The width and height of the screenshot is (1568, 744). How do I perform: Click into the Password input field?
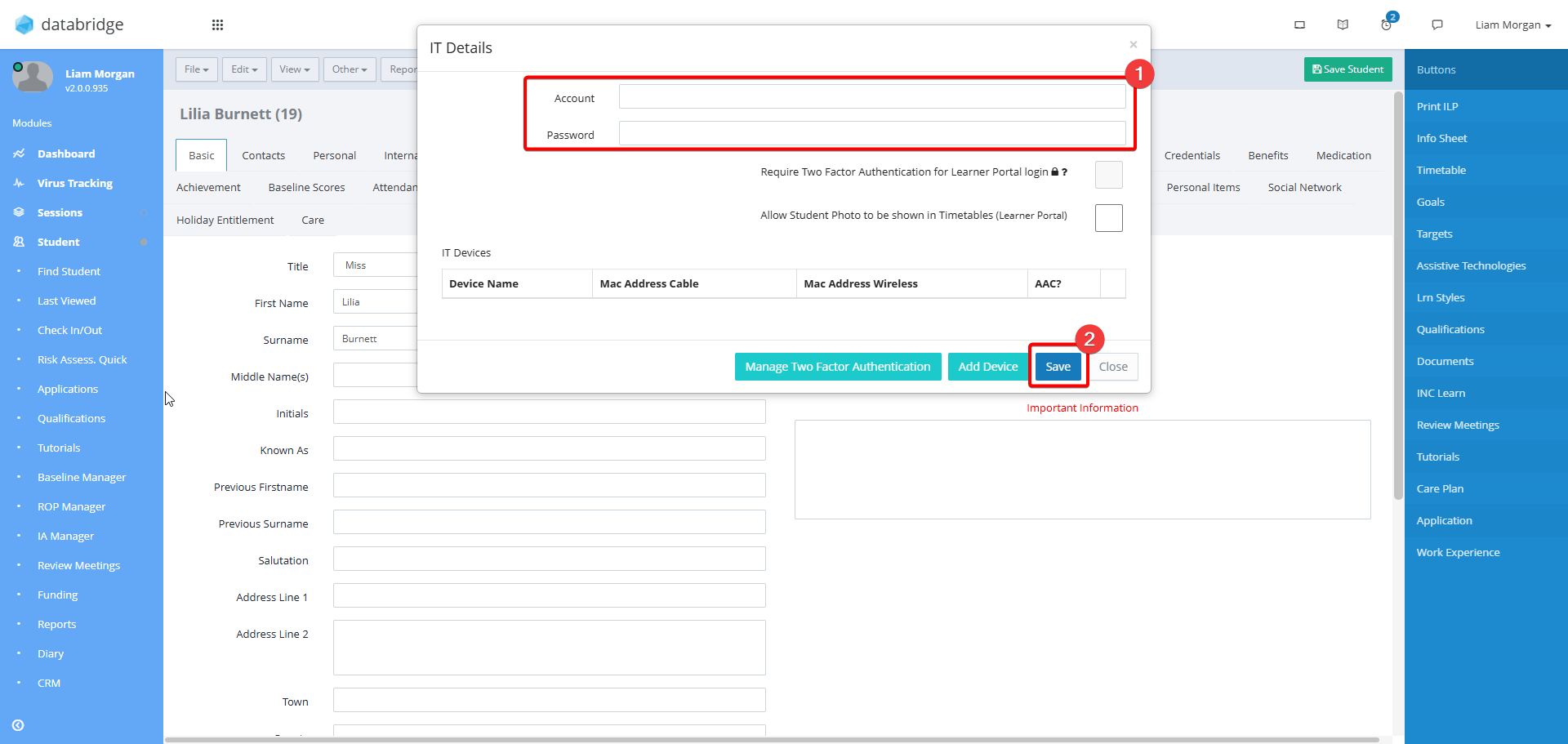872,133
